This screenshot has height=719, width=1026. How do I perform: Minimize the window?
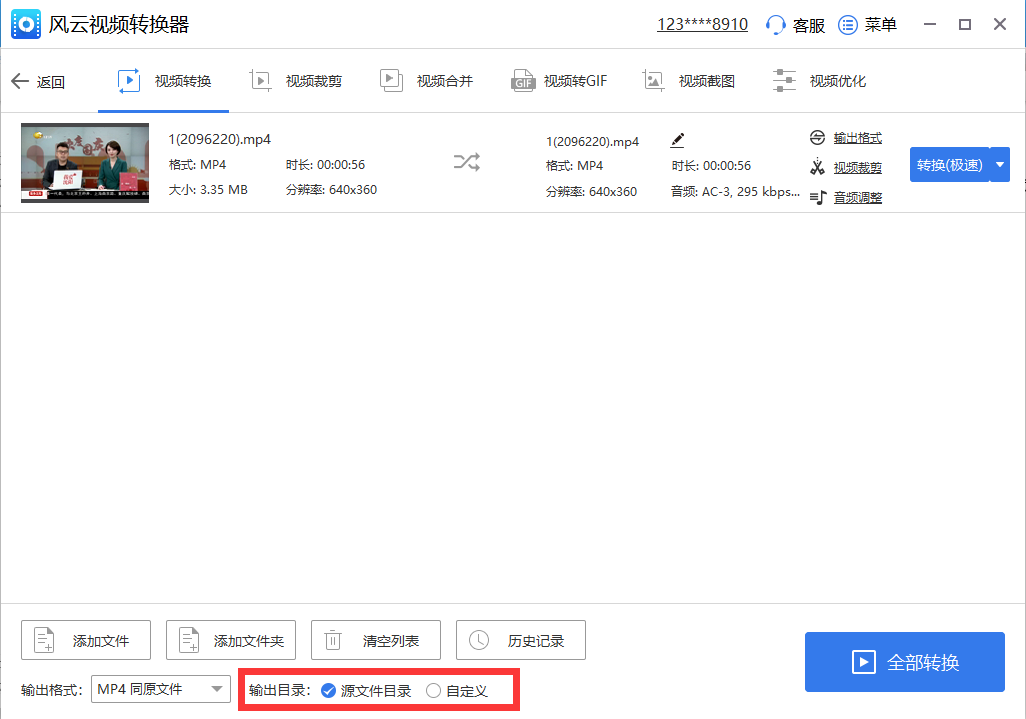point(930,25)
